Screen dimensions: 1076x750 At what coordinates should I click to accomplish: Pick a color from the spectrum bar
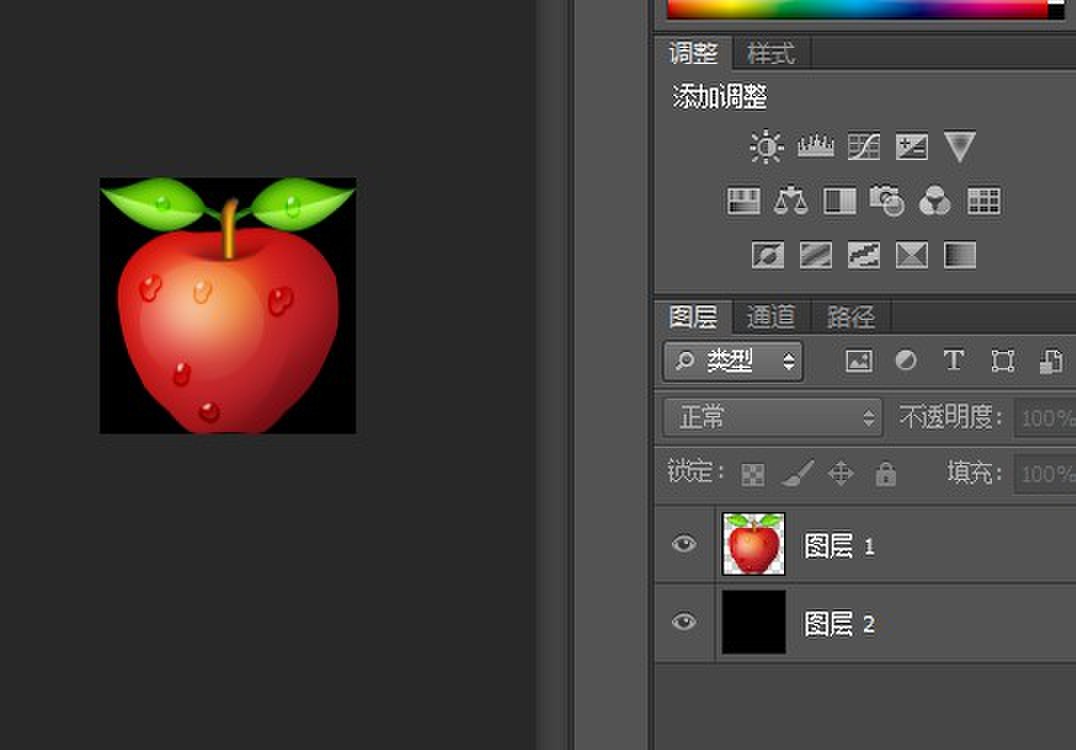[x=858, y=8]
